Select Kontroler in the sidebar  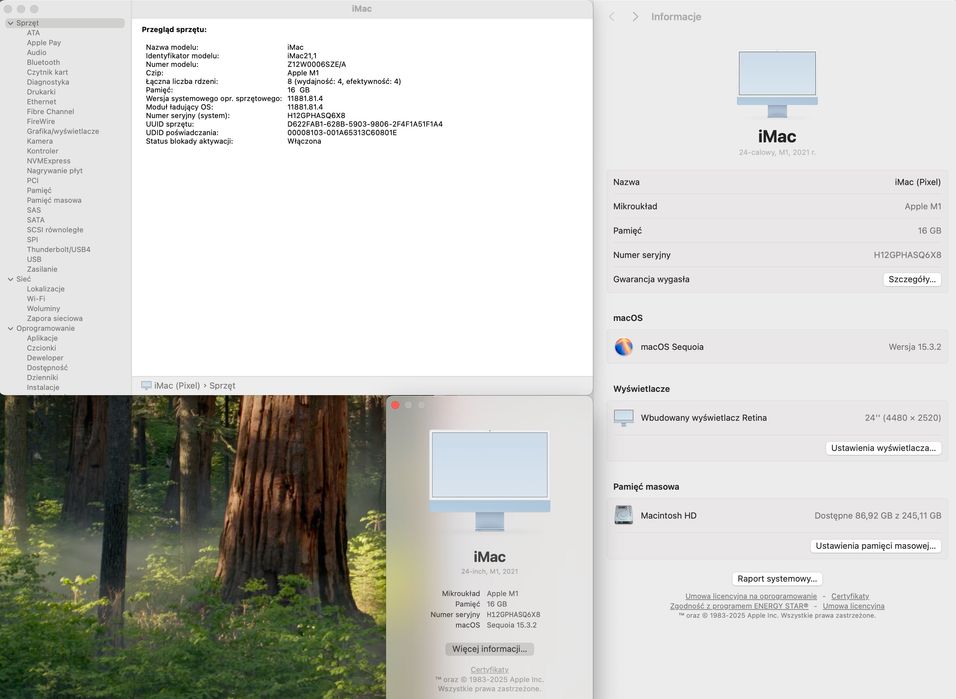pyautogui.click(x=42, y=151)
